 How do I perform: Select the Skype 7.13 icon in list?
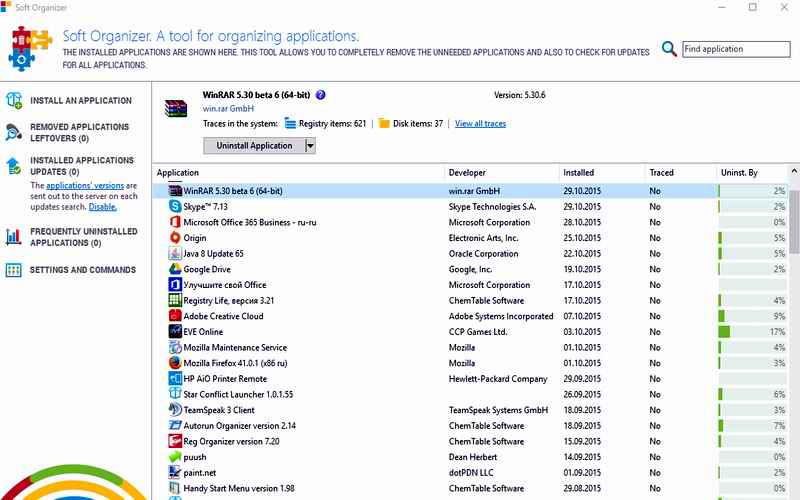(174, 207)
